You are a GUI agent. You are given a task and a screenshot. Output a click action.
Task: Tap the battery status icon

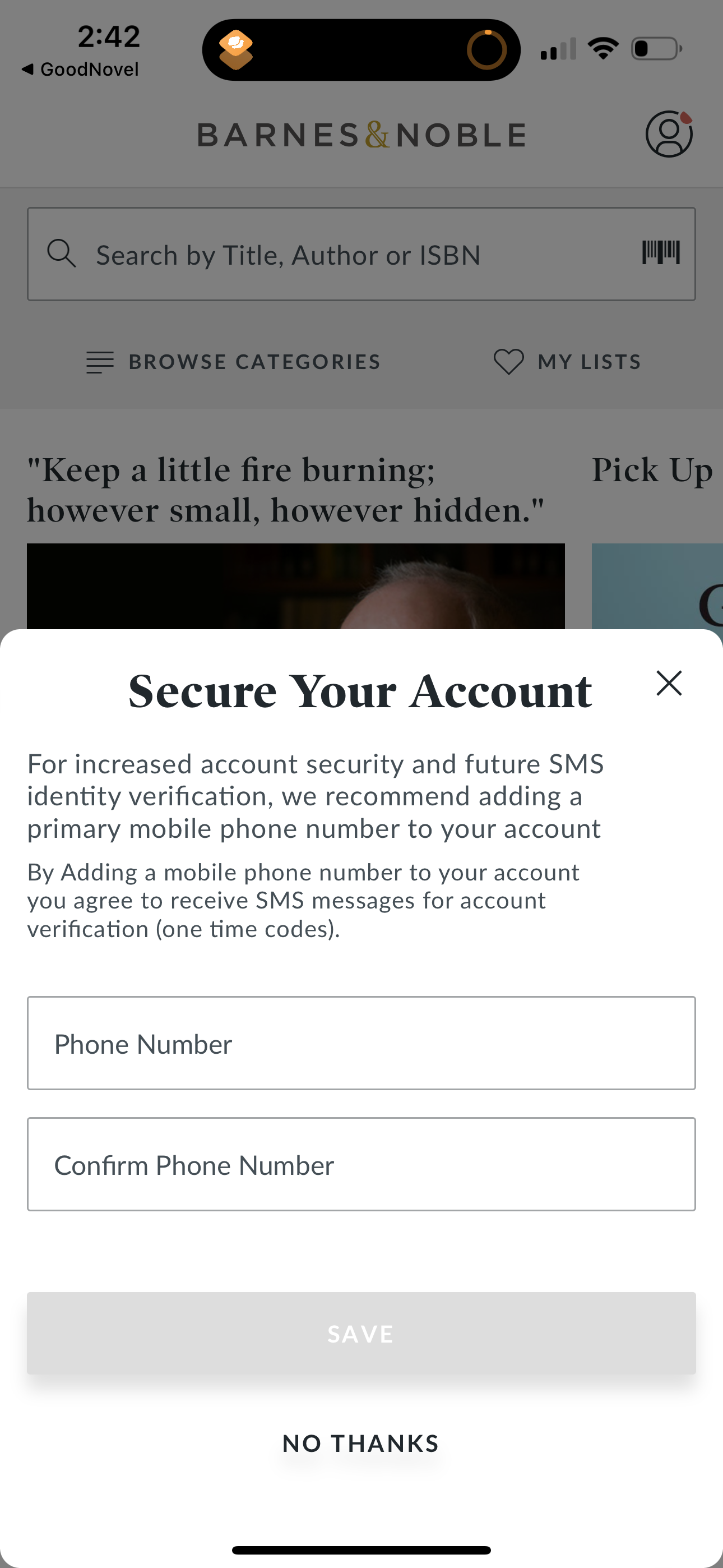click(x=656, y=49)
